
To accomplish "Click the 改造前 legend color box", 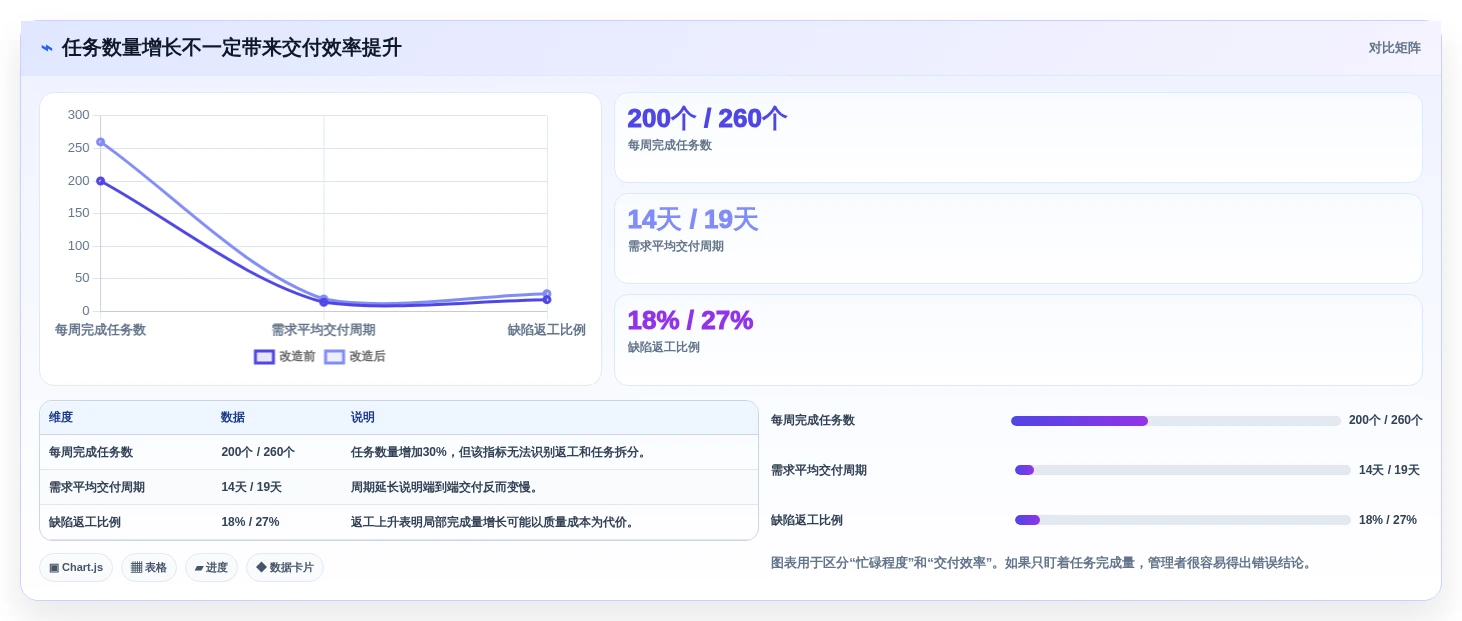I will [x=264, y=357].
